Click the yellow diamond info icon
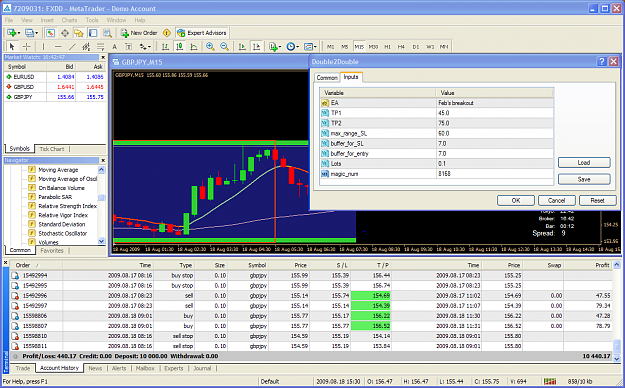This screenshot has height=388, width=625. click(167, 33)
